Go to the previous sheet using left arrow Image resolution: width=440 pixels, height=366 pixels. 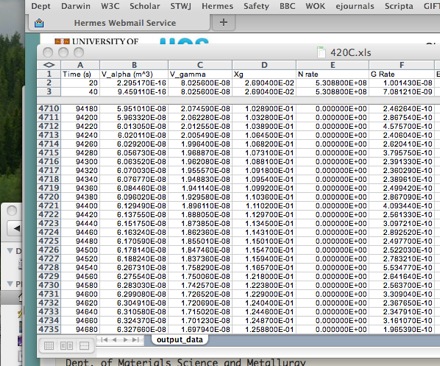coord(114,340)
